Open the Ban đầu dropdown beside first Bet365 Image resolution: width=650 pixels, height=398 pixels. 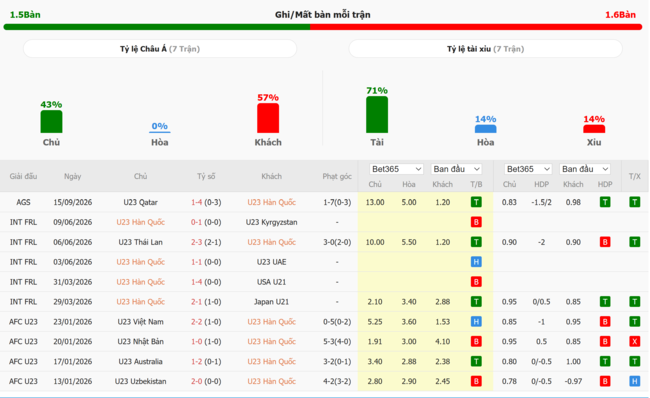[x=456, y=169]
